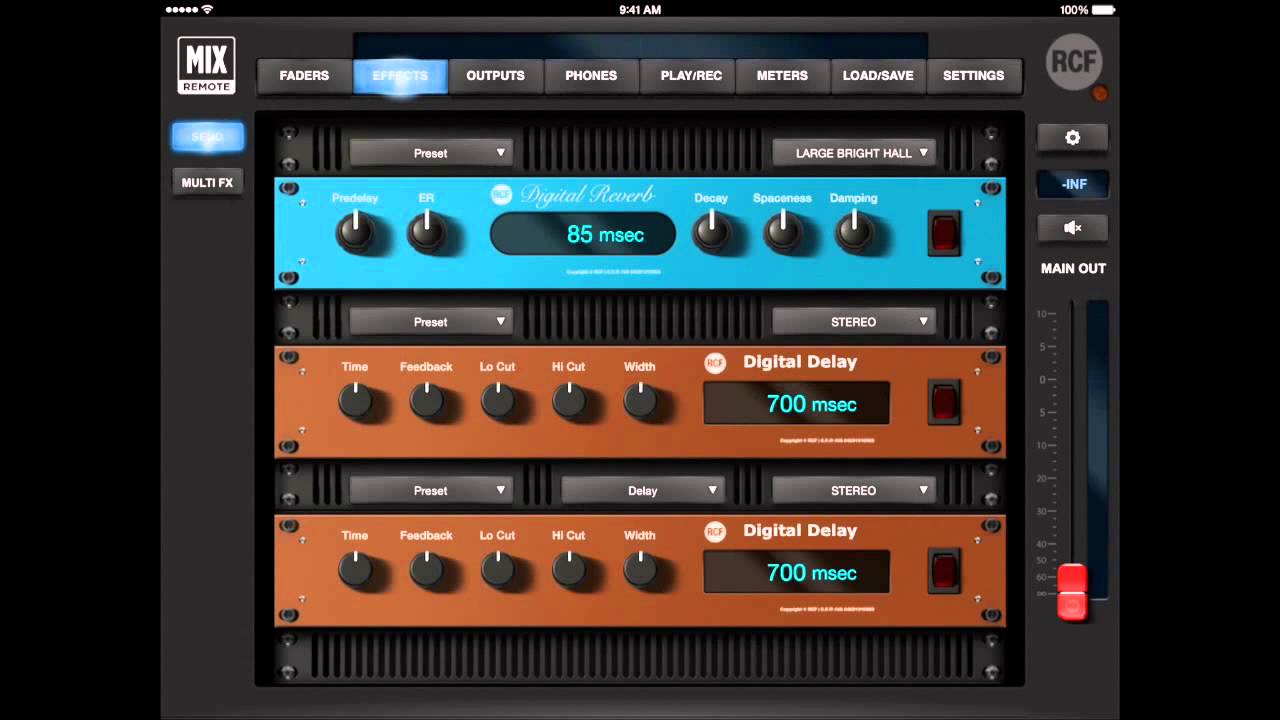
Task: Click the reverb Spaceness knob
Action: pos(782,232)
